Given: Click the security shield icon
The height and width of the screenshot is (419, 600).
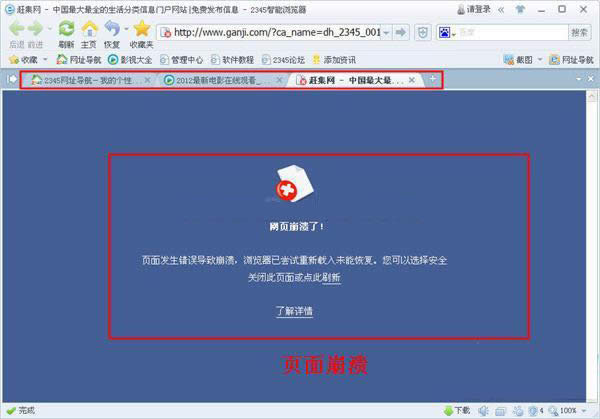Looking at the screenshot, I should pyautogui.click(x=422, y=33).
